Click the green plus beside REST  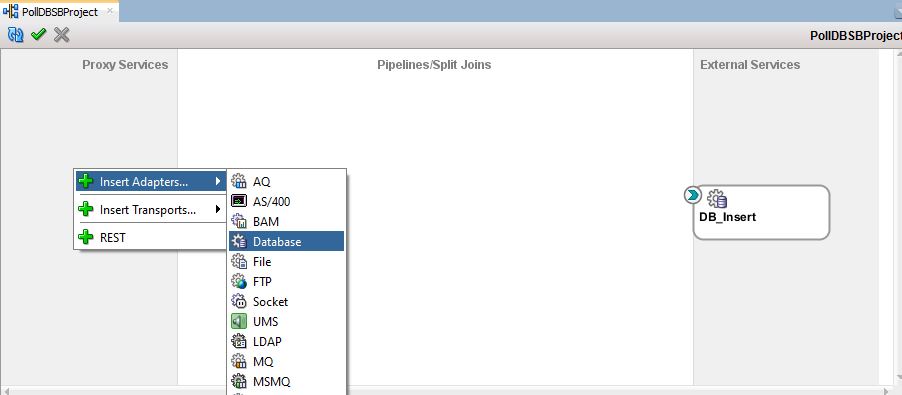[86, 237]
